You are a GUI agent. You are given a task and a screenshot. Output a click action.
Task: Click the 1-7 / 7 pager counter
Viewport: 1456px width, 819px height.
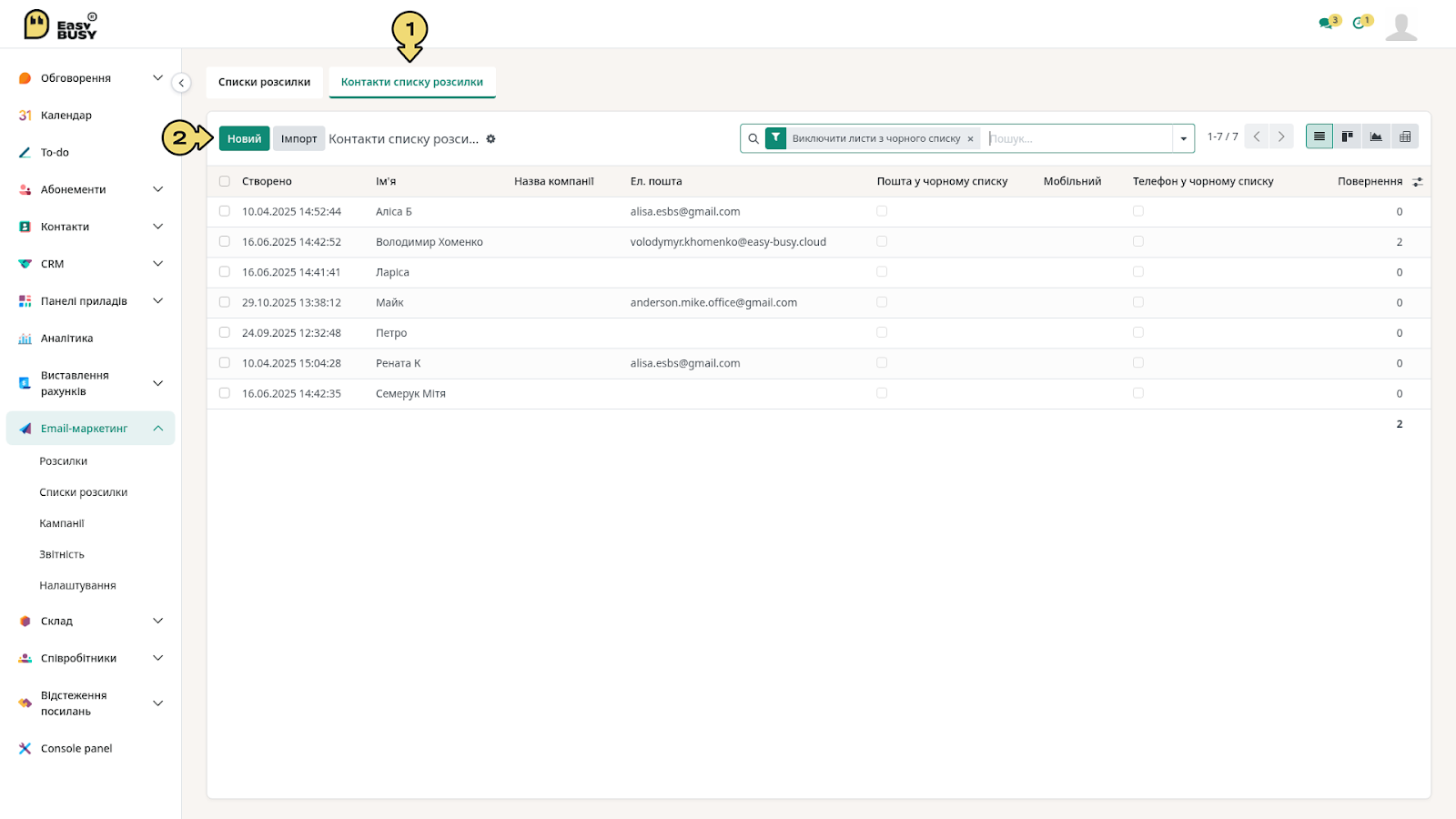(x=1222, y=136)
